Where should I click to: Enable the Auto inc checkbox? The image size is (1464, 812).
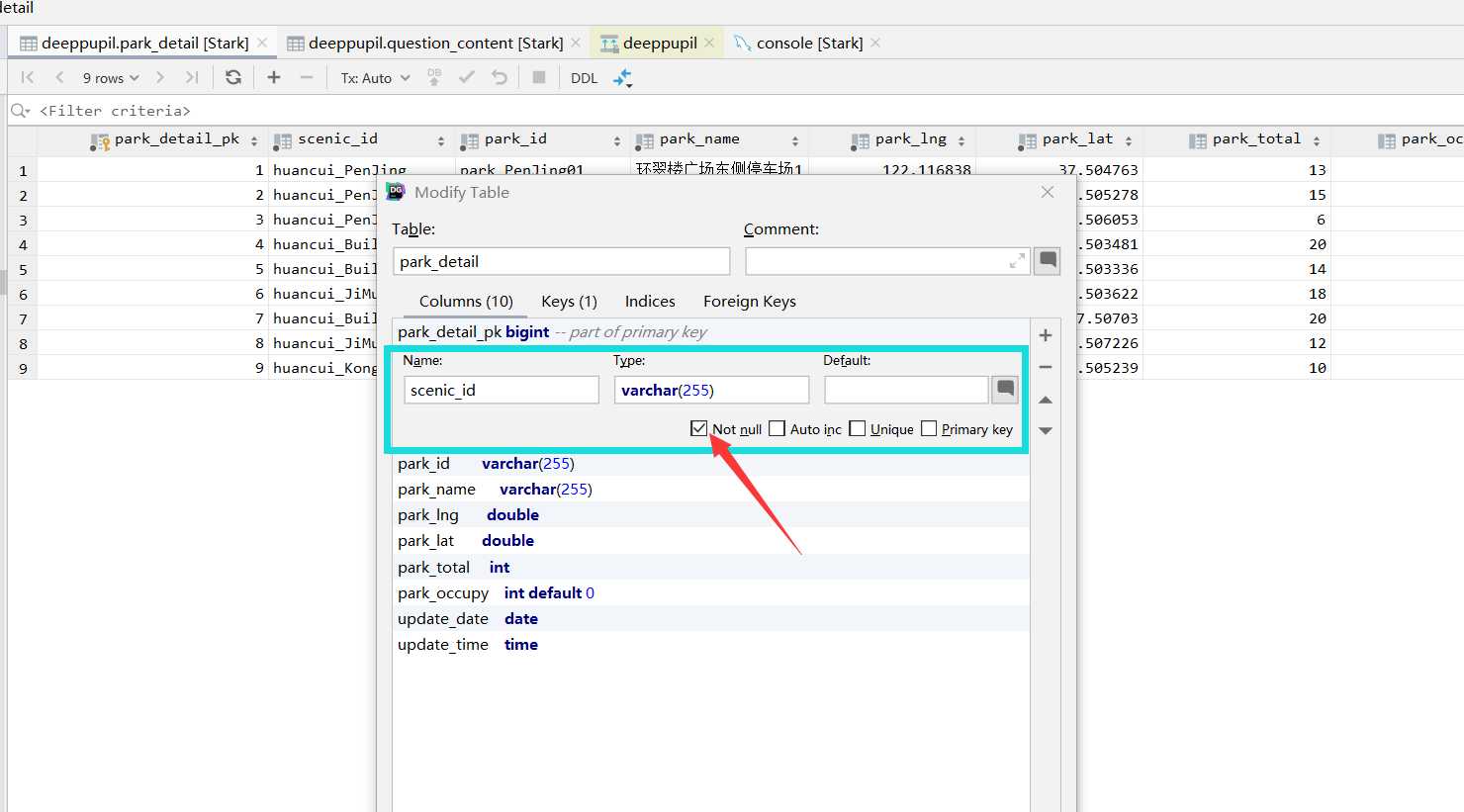pos(778,428)
